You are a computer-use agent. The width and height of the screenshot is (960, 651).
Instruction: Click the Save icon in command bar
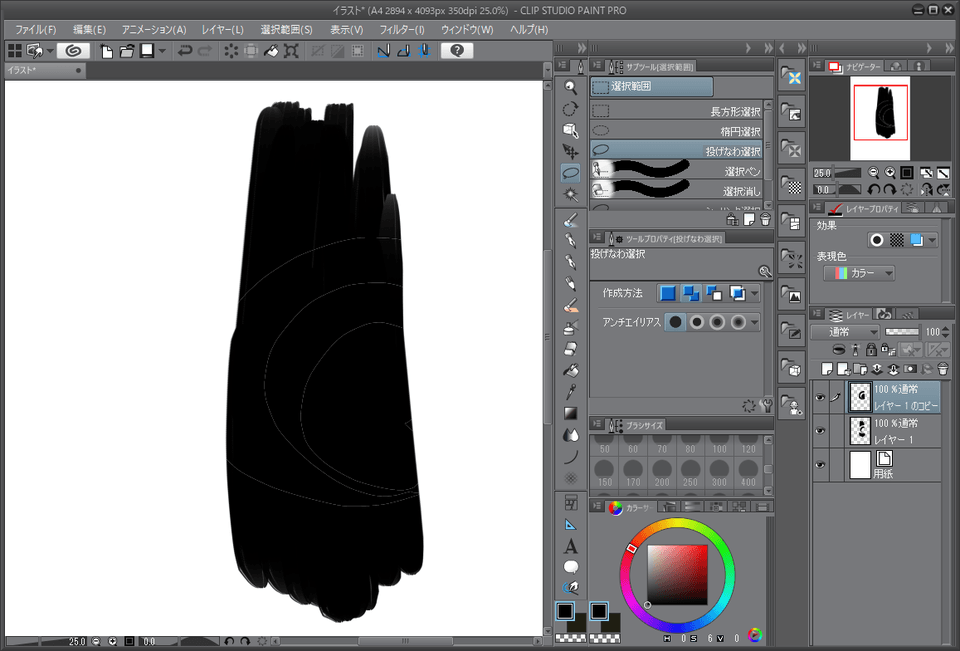coord(147,51)
